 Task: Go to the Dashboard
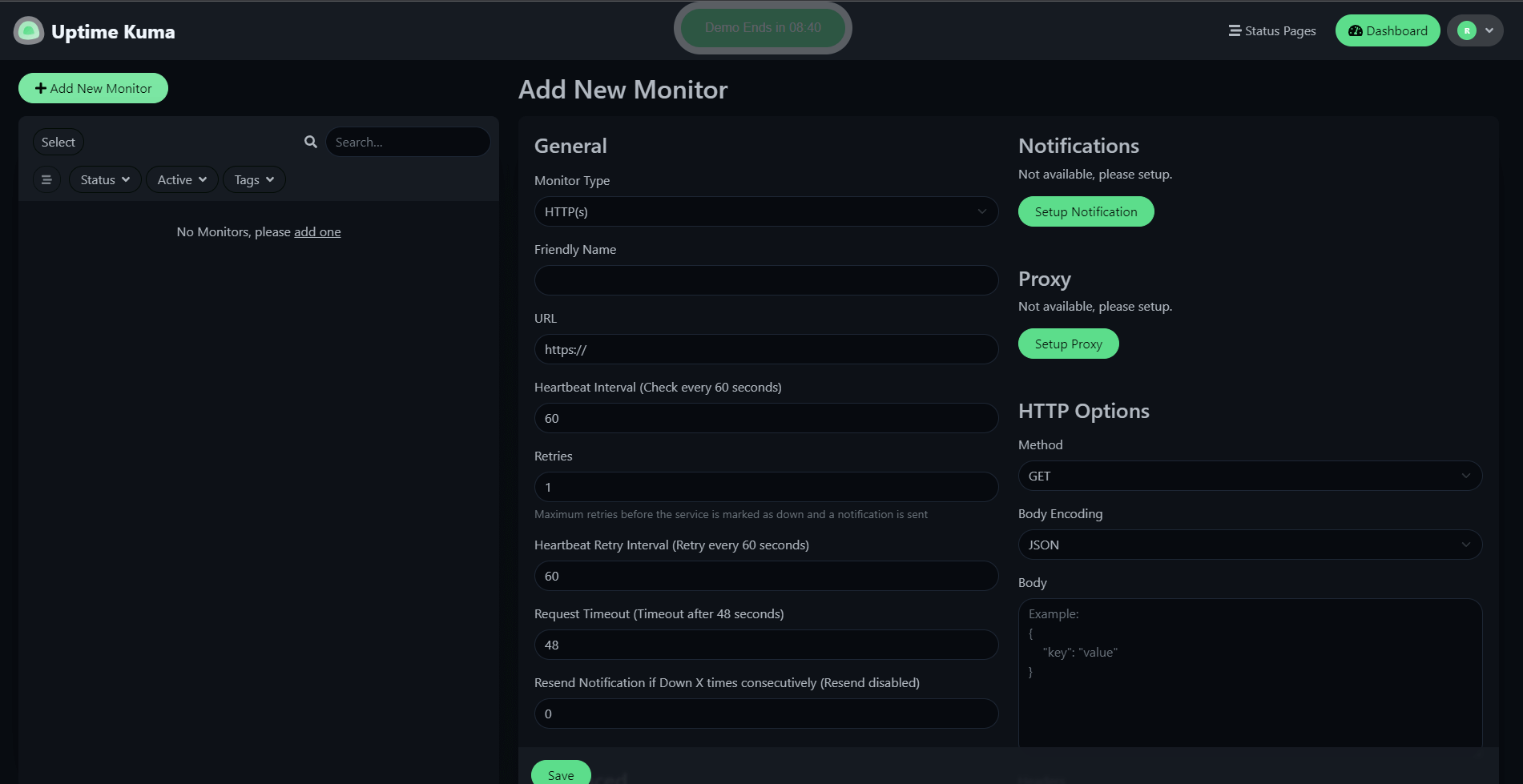[x=1388, y=31]
